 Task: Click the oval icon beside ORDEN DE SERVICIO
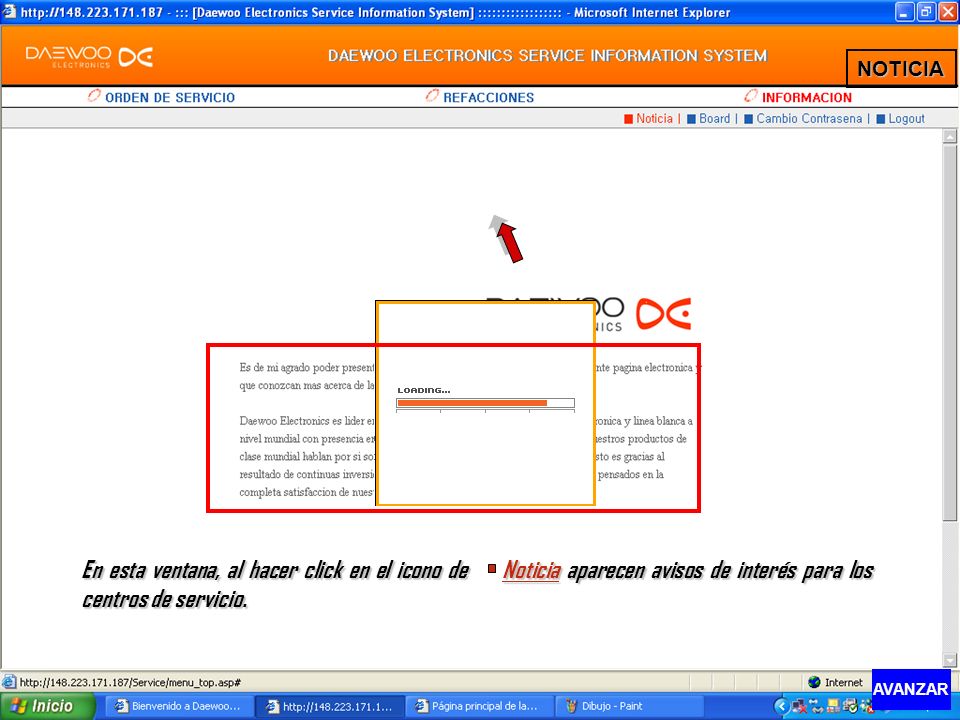click(94, 96)
